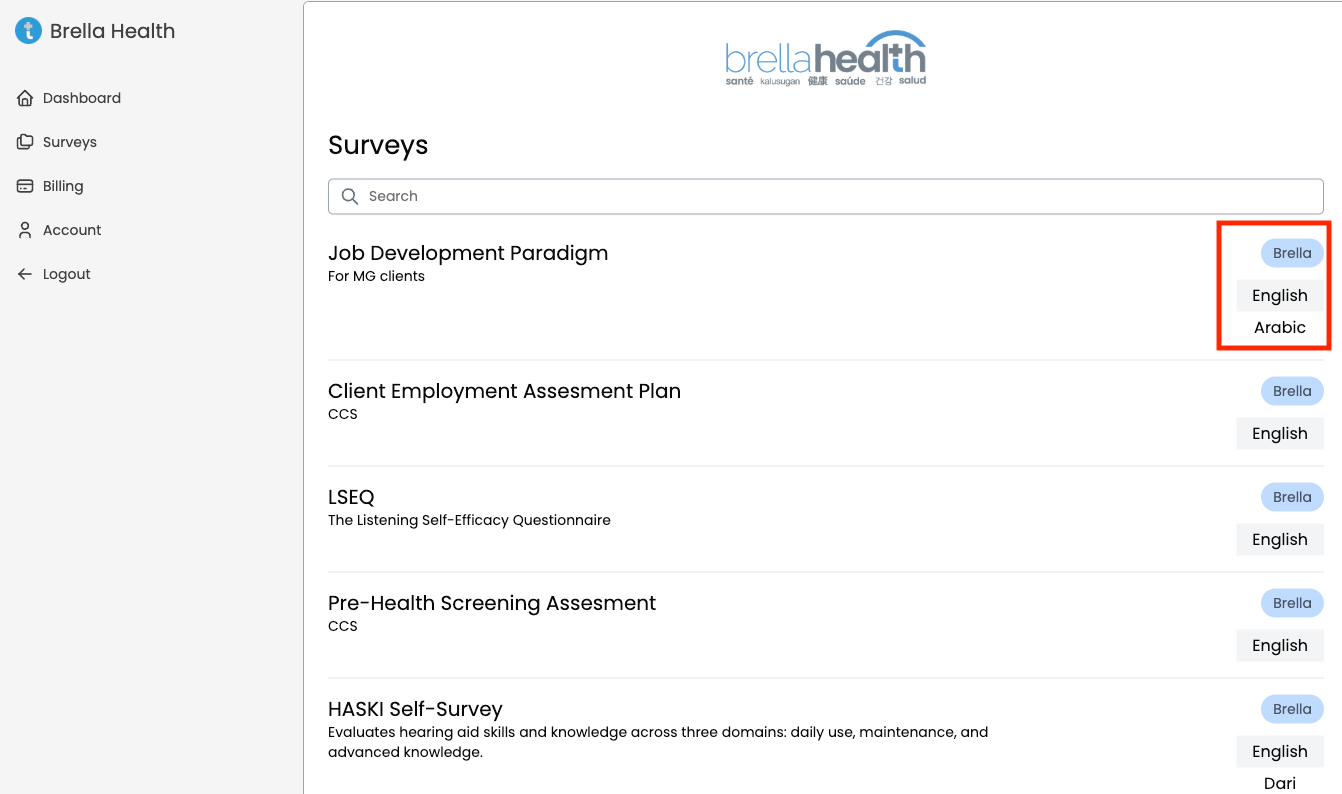1342x794 pixels.
Task: Click the Surveys stacked pages icon
Action: coord(25,142)
